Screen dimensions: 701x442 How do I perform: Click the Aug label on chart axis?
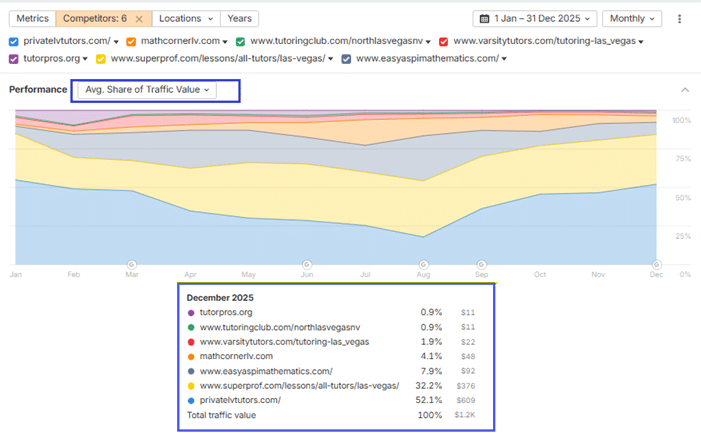click(x=423, y=274)
